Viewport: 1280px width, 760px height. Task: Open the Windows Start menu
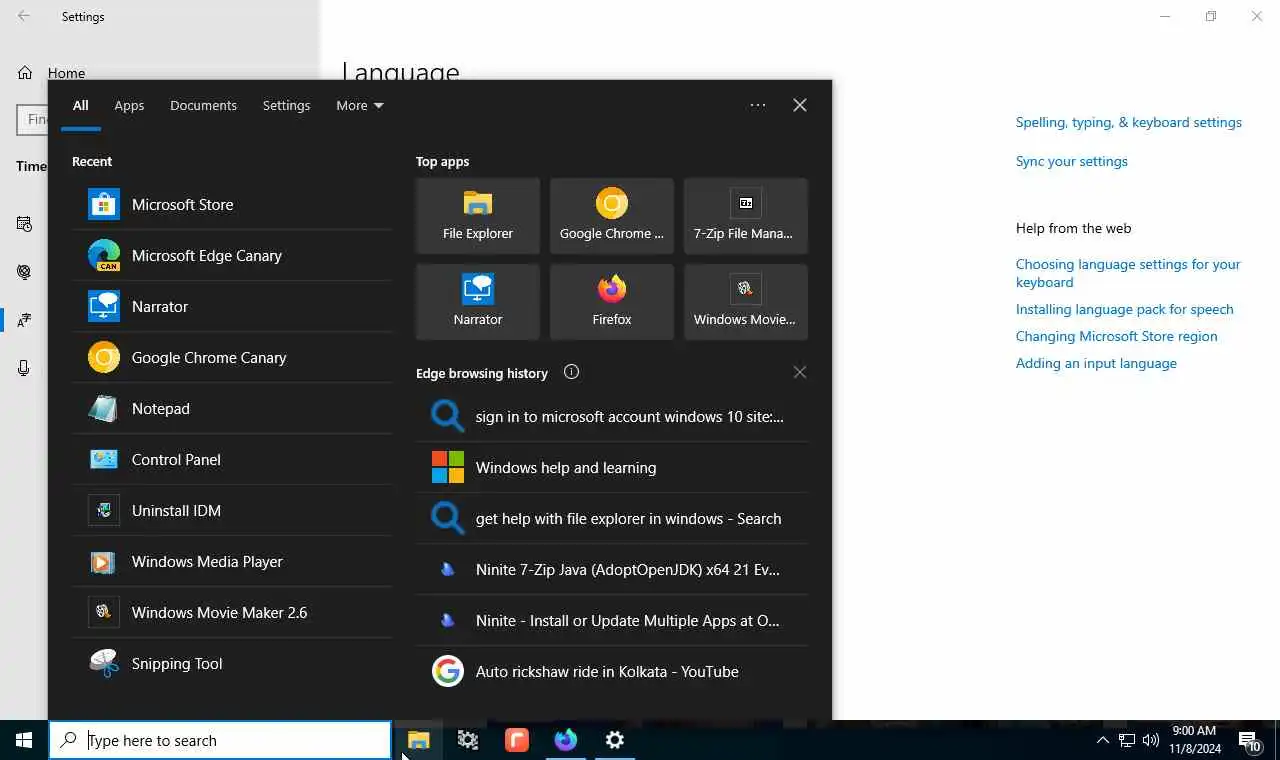pos(24,740)
